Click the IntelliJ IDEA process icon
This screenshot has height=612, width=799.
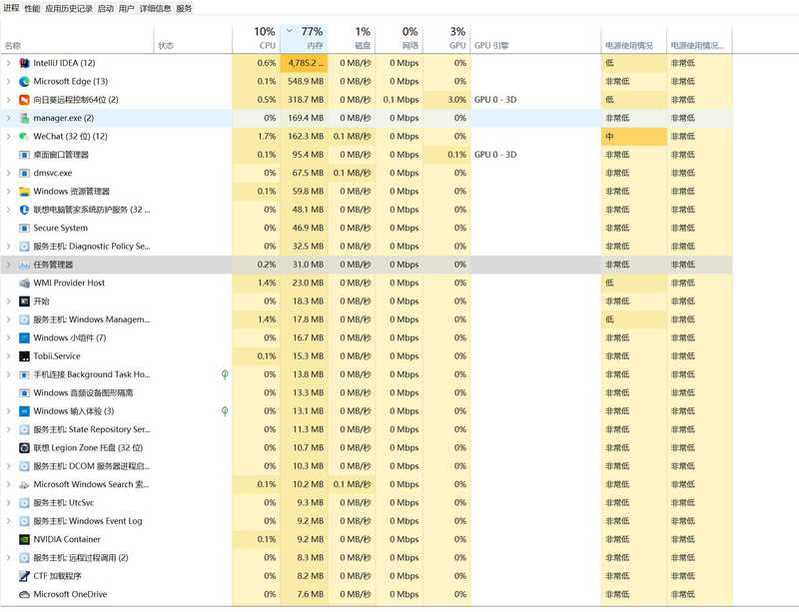click(x=24, y=63)
